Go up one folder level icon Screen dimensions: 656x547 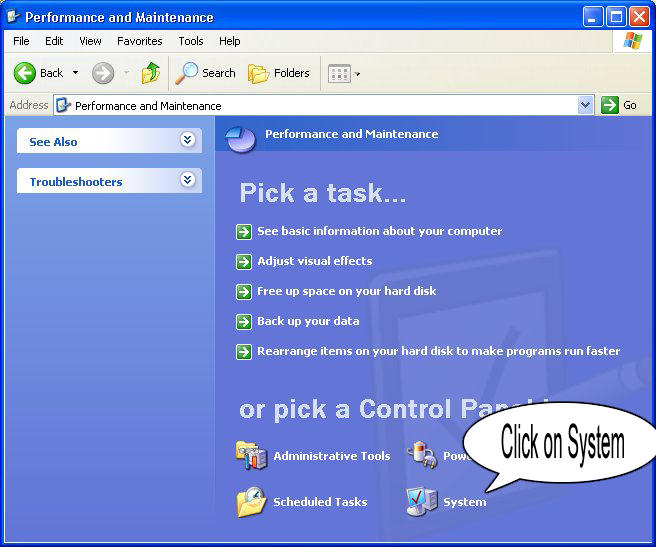tap(151, 73)
